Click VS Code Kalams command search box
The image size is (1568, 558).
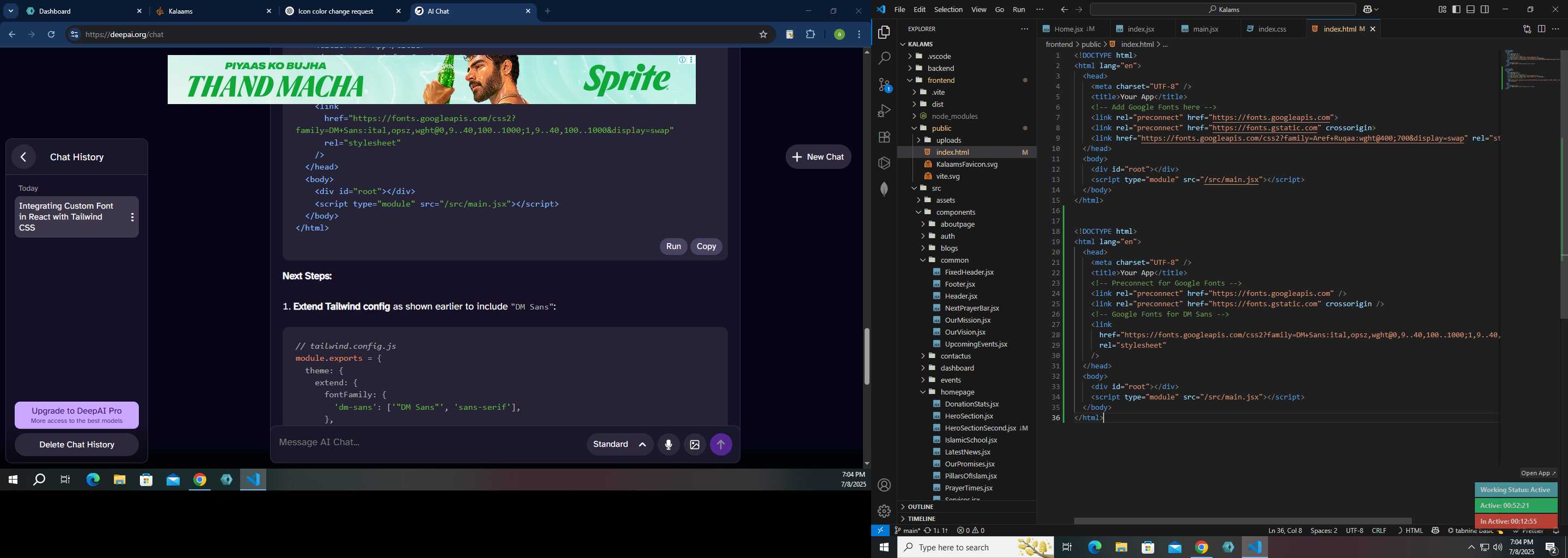click(x=1223, y=10)
